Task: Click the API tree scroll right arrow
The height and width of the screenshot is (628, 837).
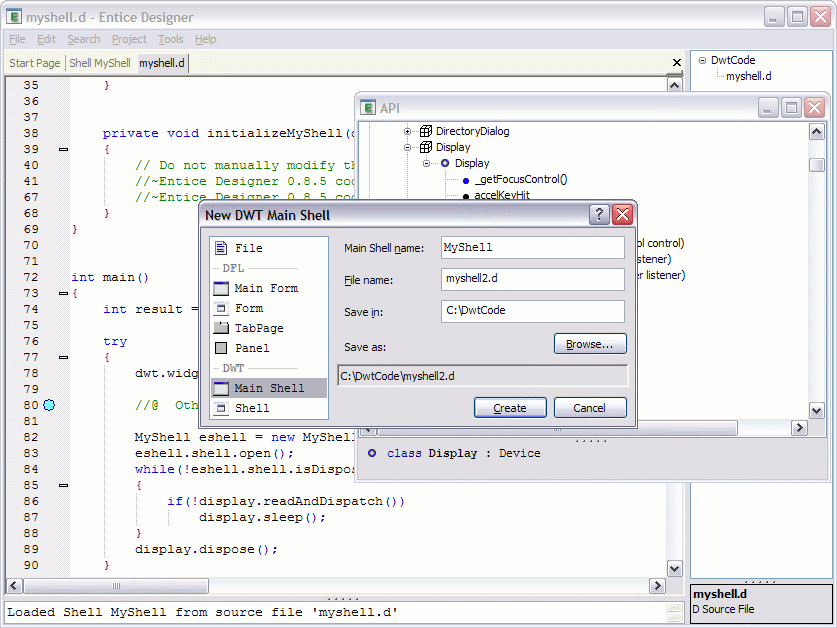Action: click(x=799, y=427)
